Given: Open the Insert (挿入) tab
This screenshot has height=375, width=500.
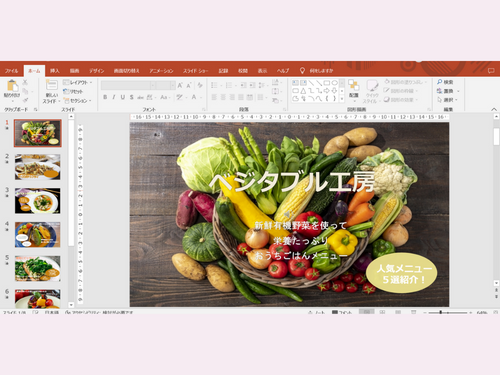Looking at the screenshot, I should tap(55, 71).
